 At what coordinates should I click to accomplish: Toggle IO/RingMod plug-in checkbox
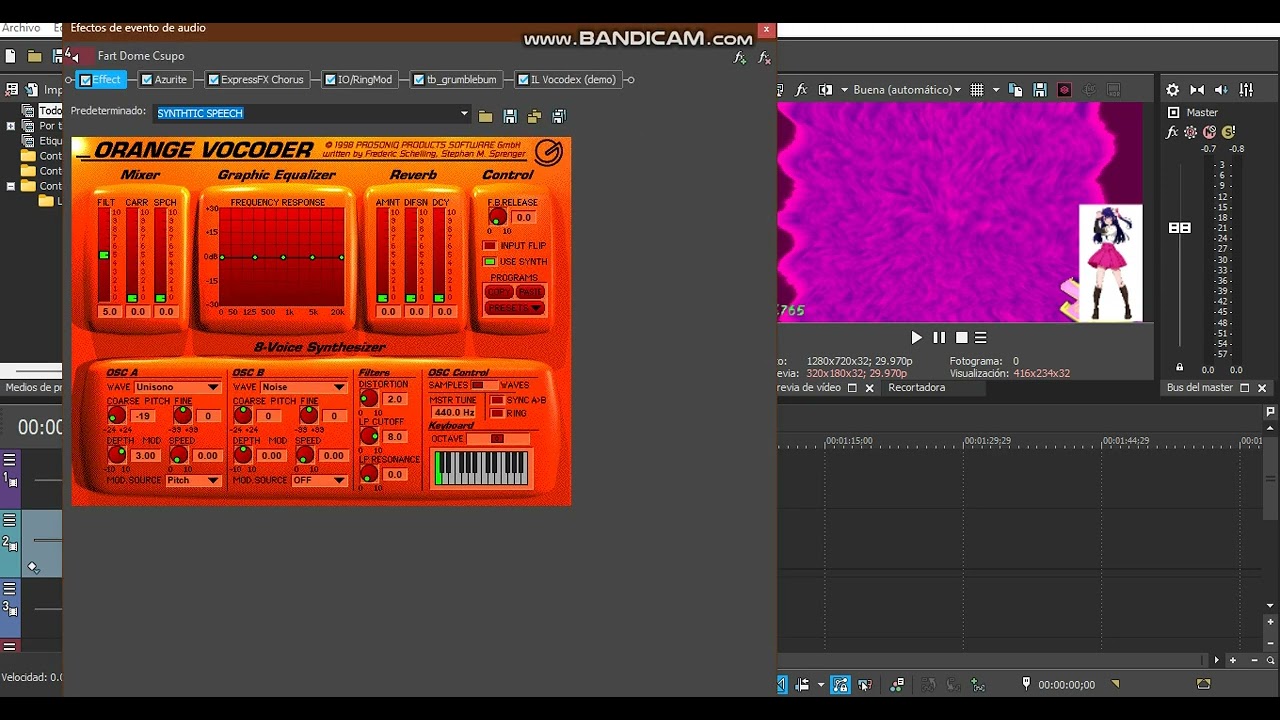click(330, 80)
